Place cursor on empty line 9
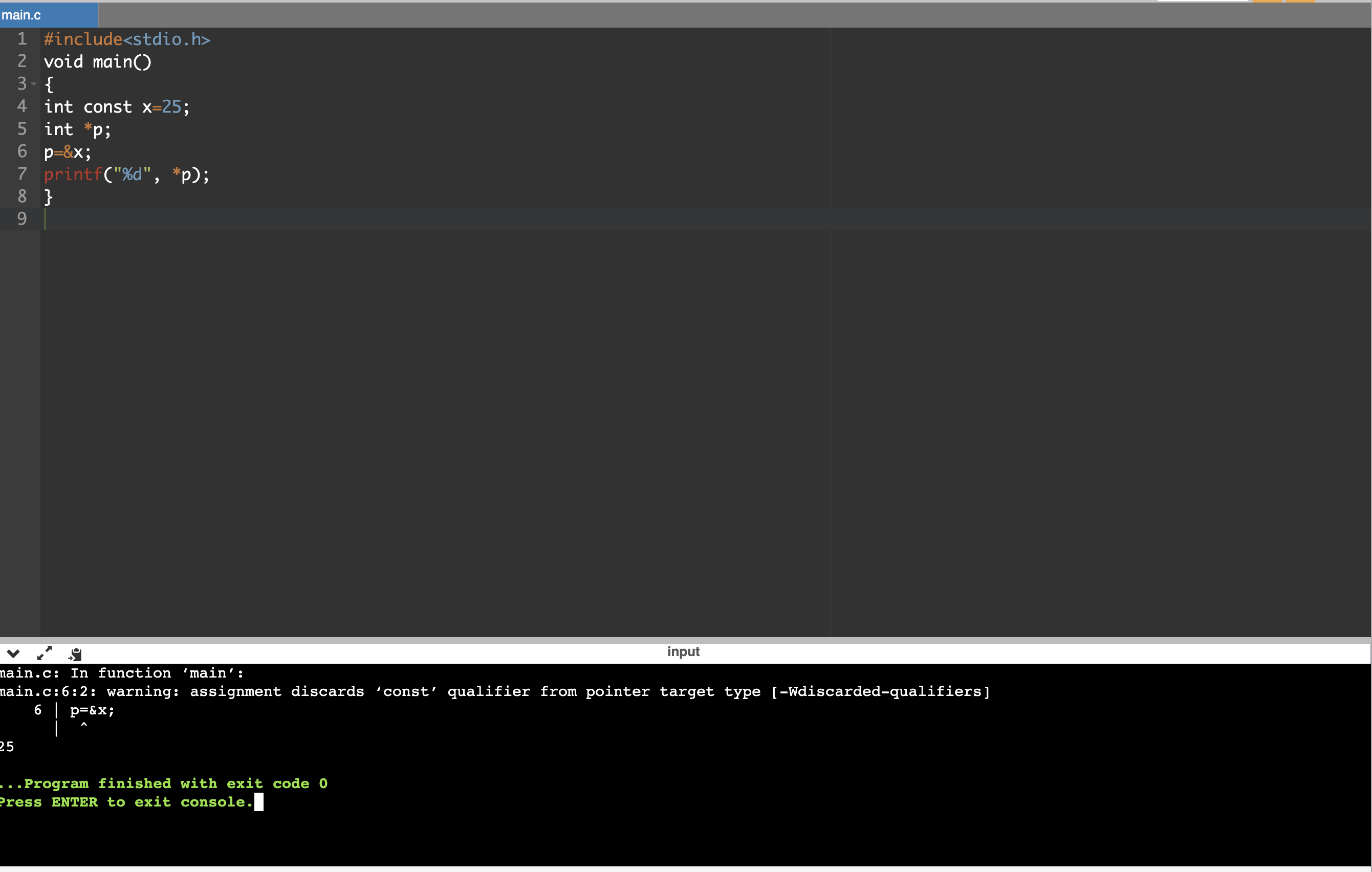 pyautogui.click(x=705, y=219)
